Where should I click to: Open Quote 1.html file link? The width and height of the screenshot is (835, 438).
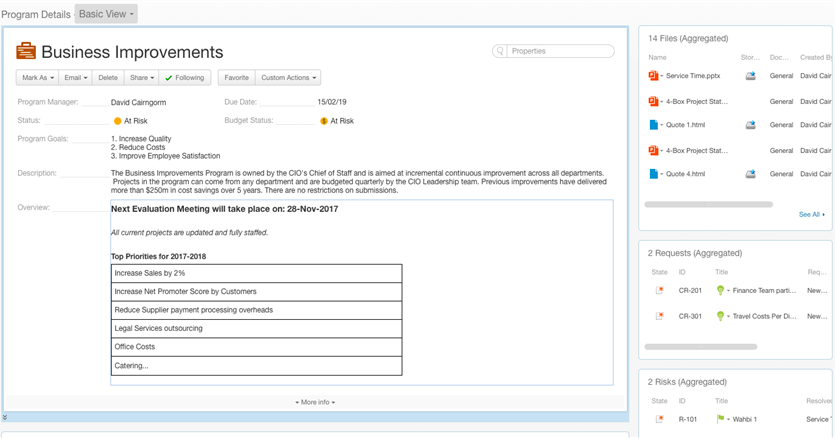tap(685, 125)
